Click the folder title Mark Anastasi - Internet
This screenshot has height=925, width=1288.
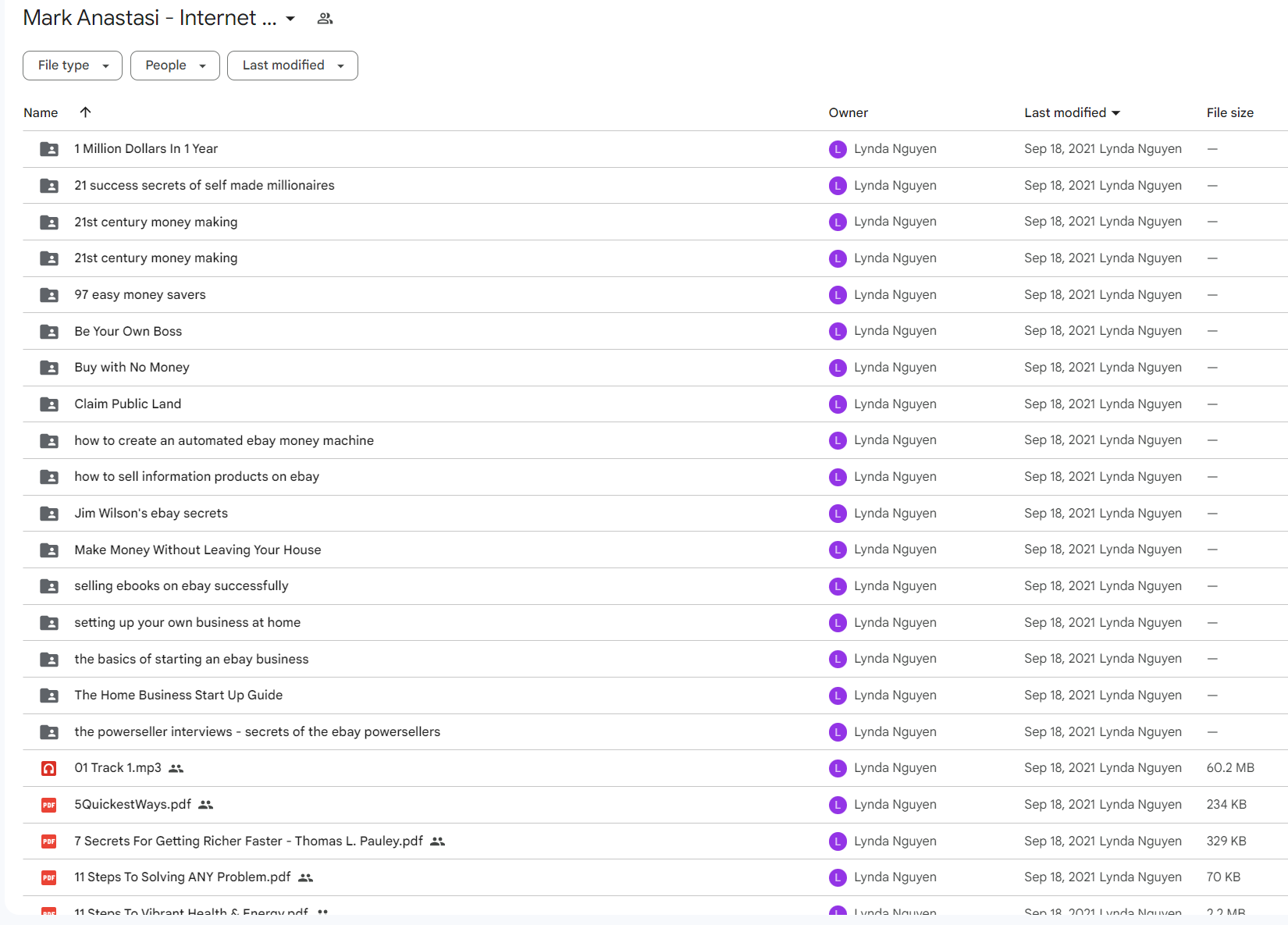(x=150, y=18)
